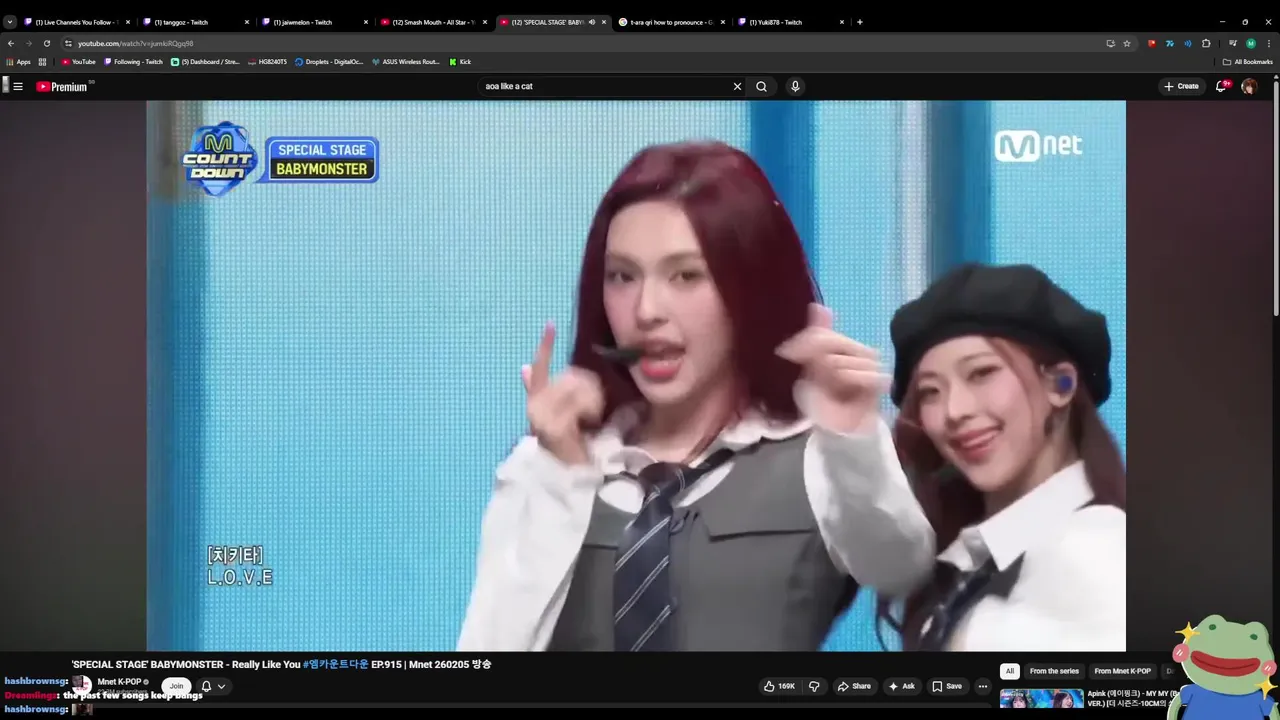
Task: Open the Apink MY MY video thumbnail
Action: (x=1041, y=698)
